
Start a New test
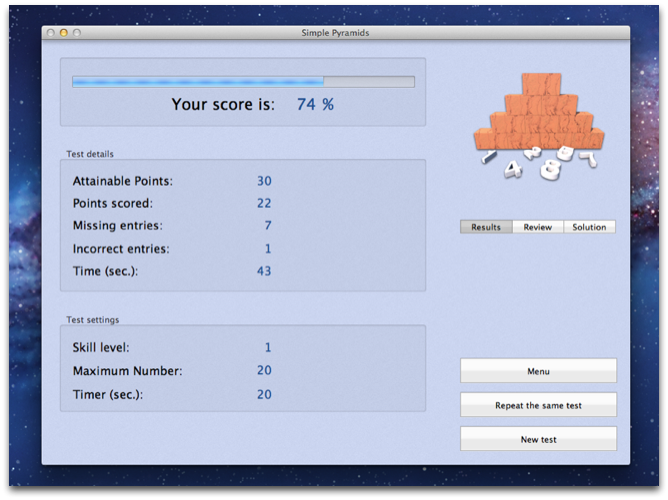pos(538,439)
